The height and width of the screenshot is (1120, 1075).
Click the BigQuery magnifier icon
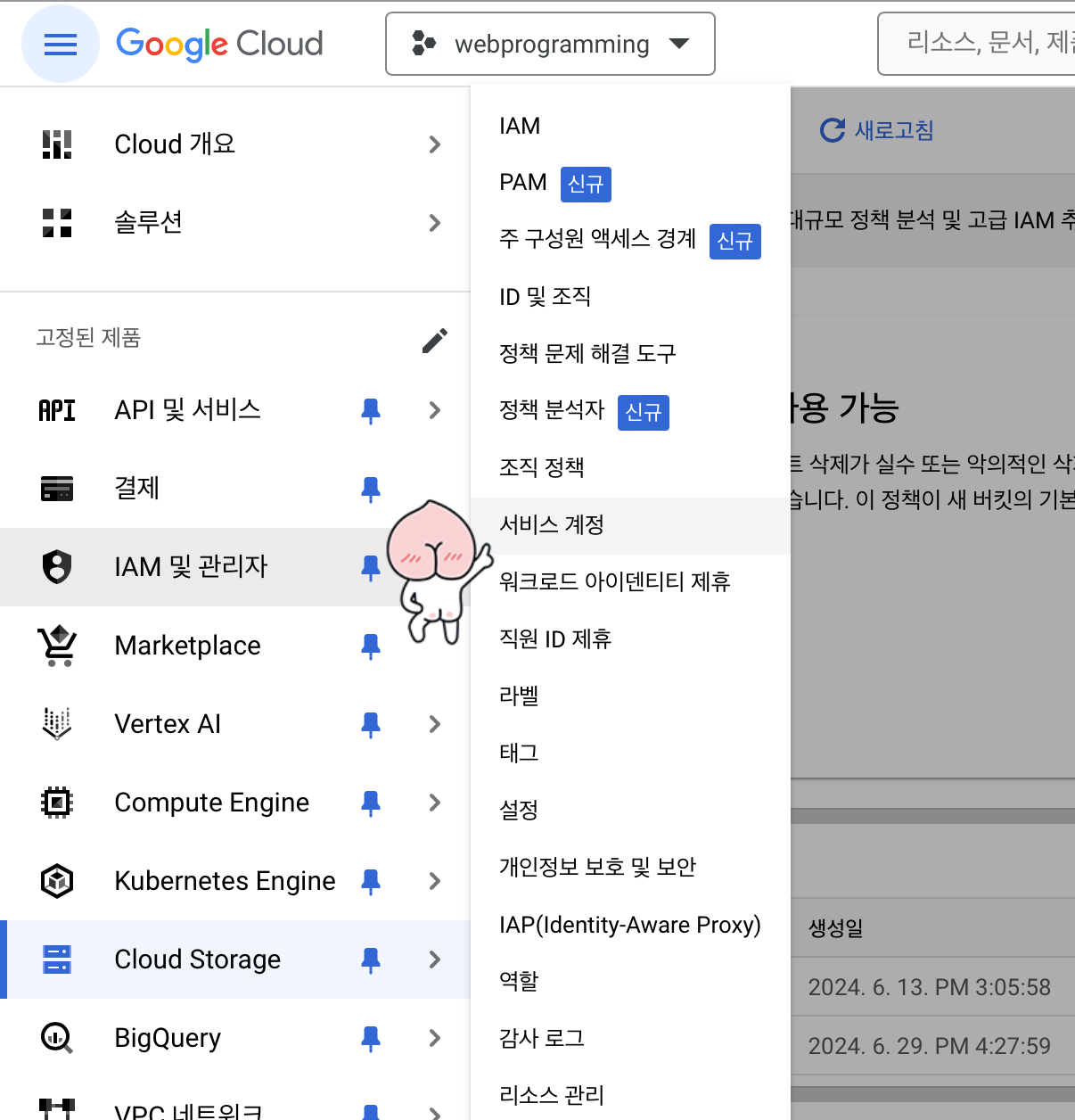tap(57, 1038)
